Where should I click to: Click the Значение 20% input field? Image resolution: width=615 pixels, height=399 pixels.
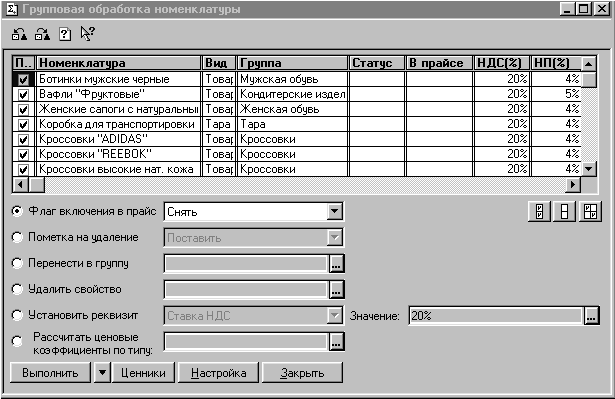(496, 315)
